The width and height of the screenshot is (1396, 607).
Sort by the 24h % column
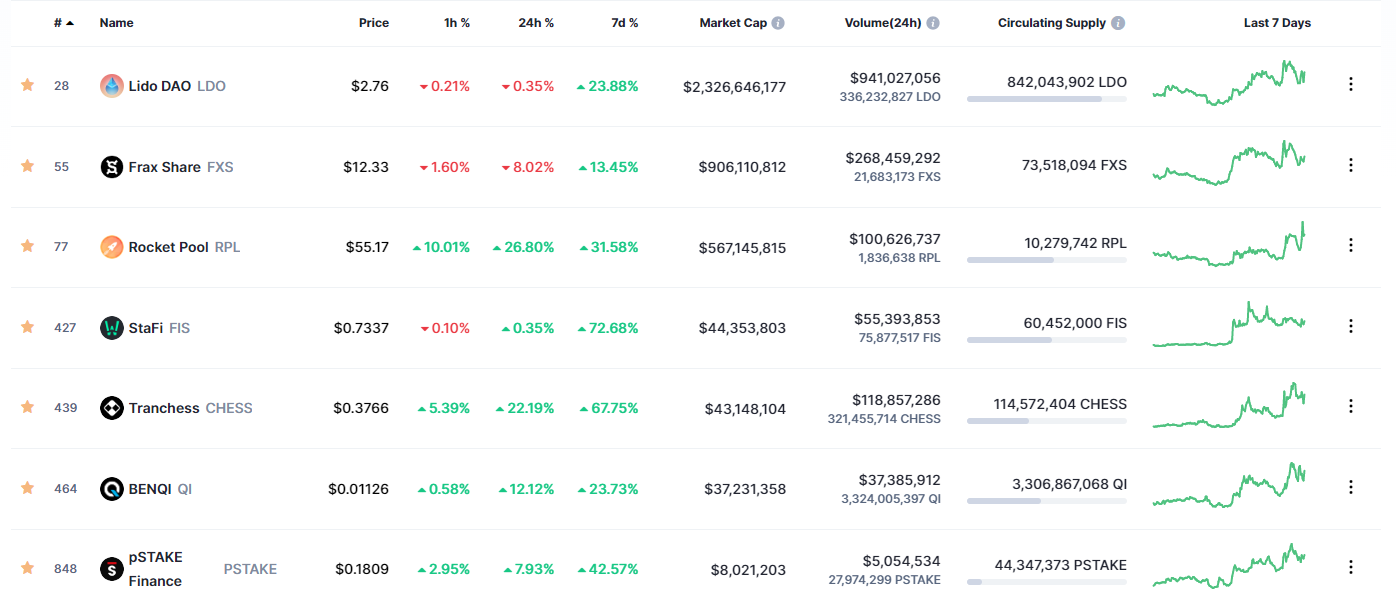pos(536,23)
